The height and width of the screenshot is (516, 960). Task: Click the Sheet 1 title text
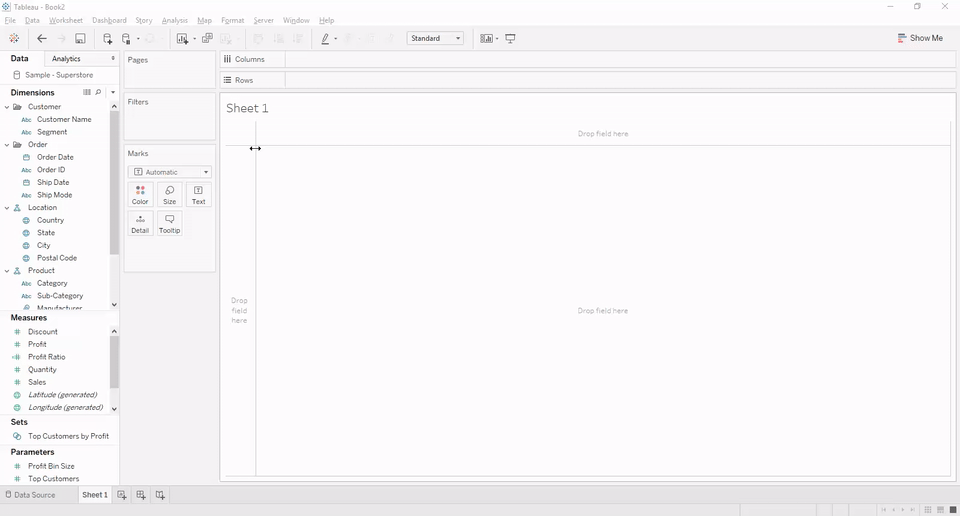(x=247, y=108)
